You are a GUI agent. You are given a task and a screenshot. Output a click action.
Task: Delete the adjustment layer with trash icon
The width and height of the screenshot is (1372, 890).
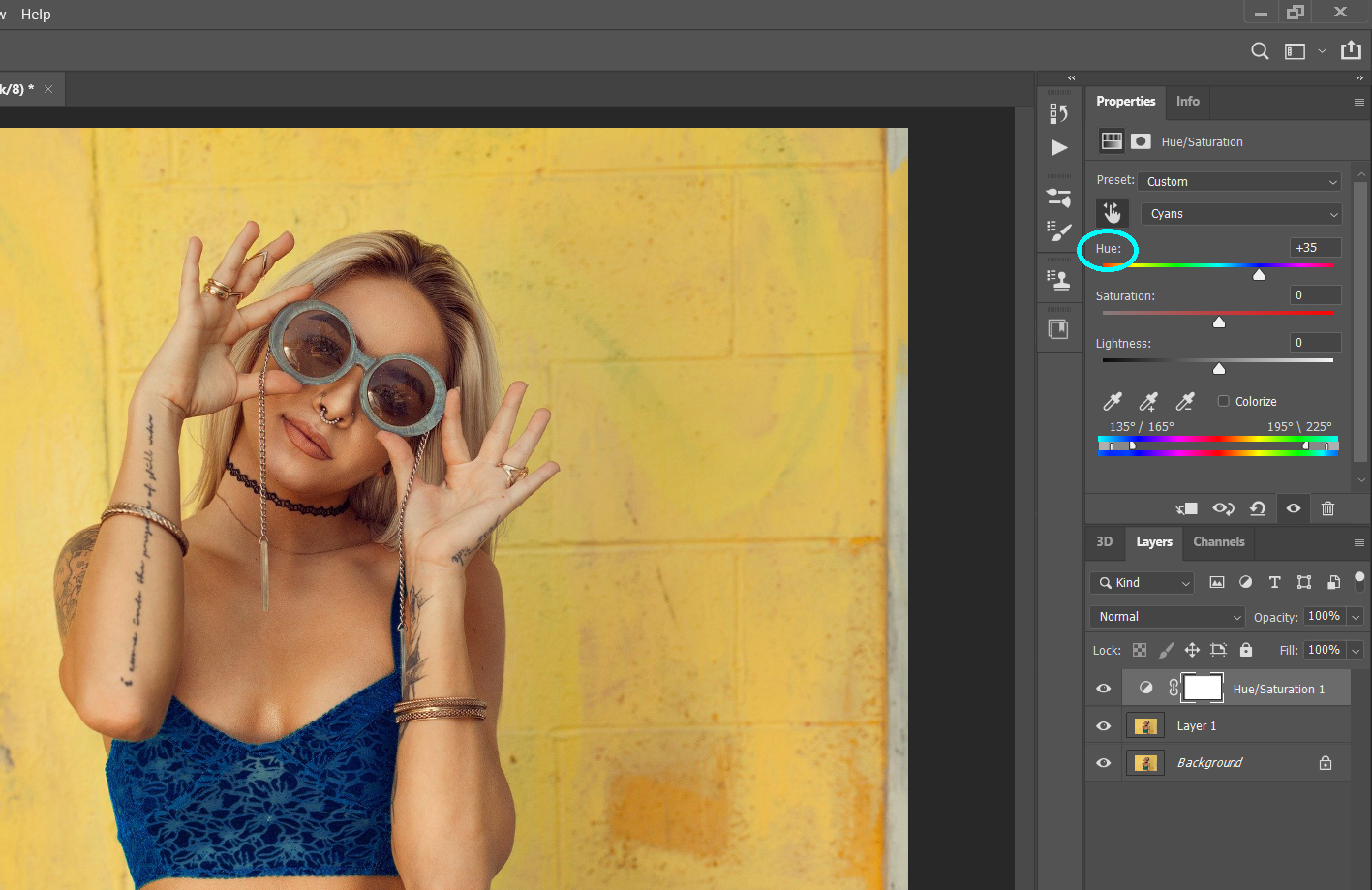tap(1327, 508)
